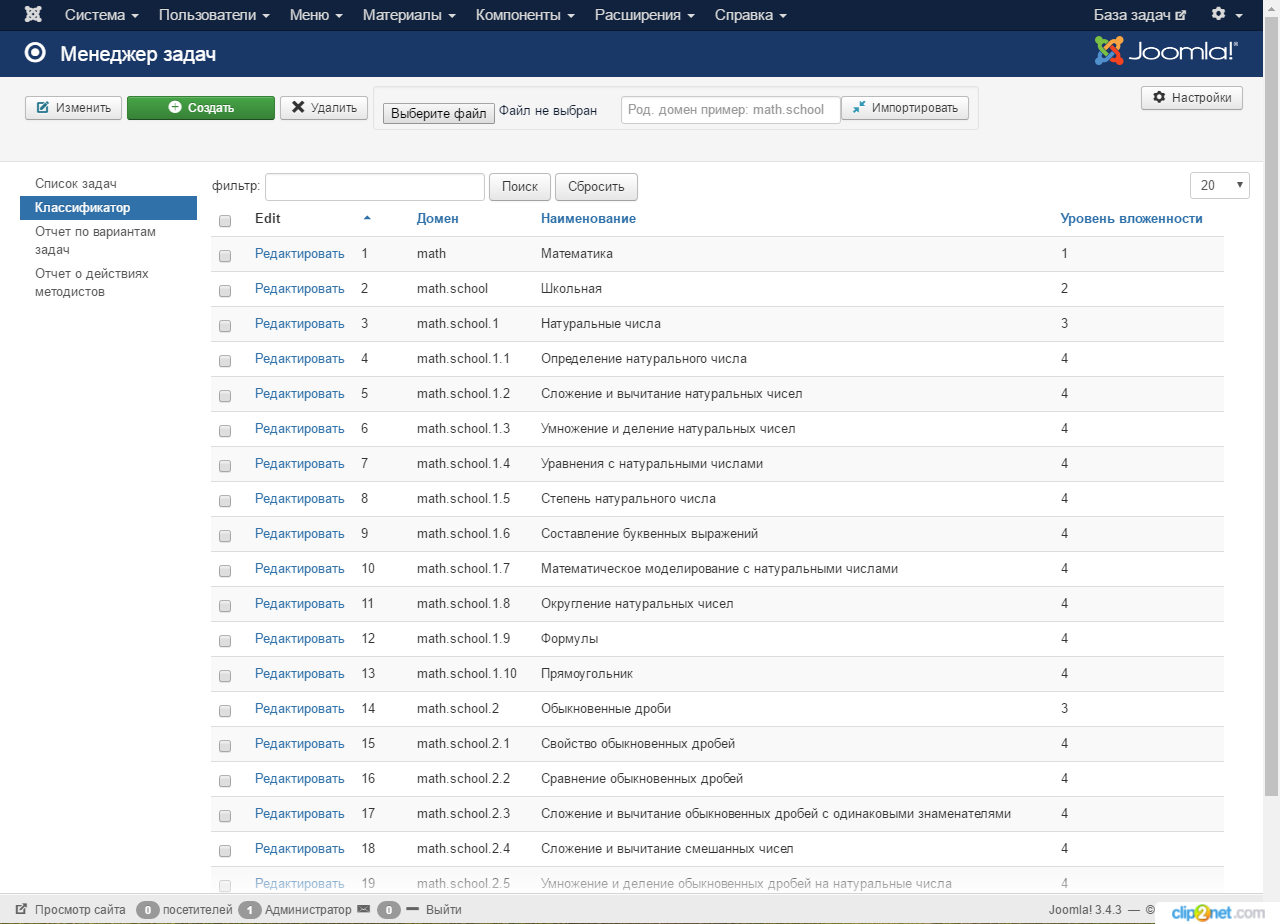Select the checkbox for Обыкновенные дроби
The width and height of the screenshot is (1280, 924).
click(225, 711)
